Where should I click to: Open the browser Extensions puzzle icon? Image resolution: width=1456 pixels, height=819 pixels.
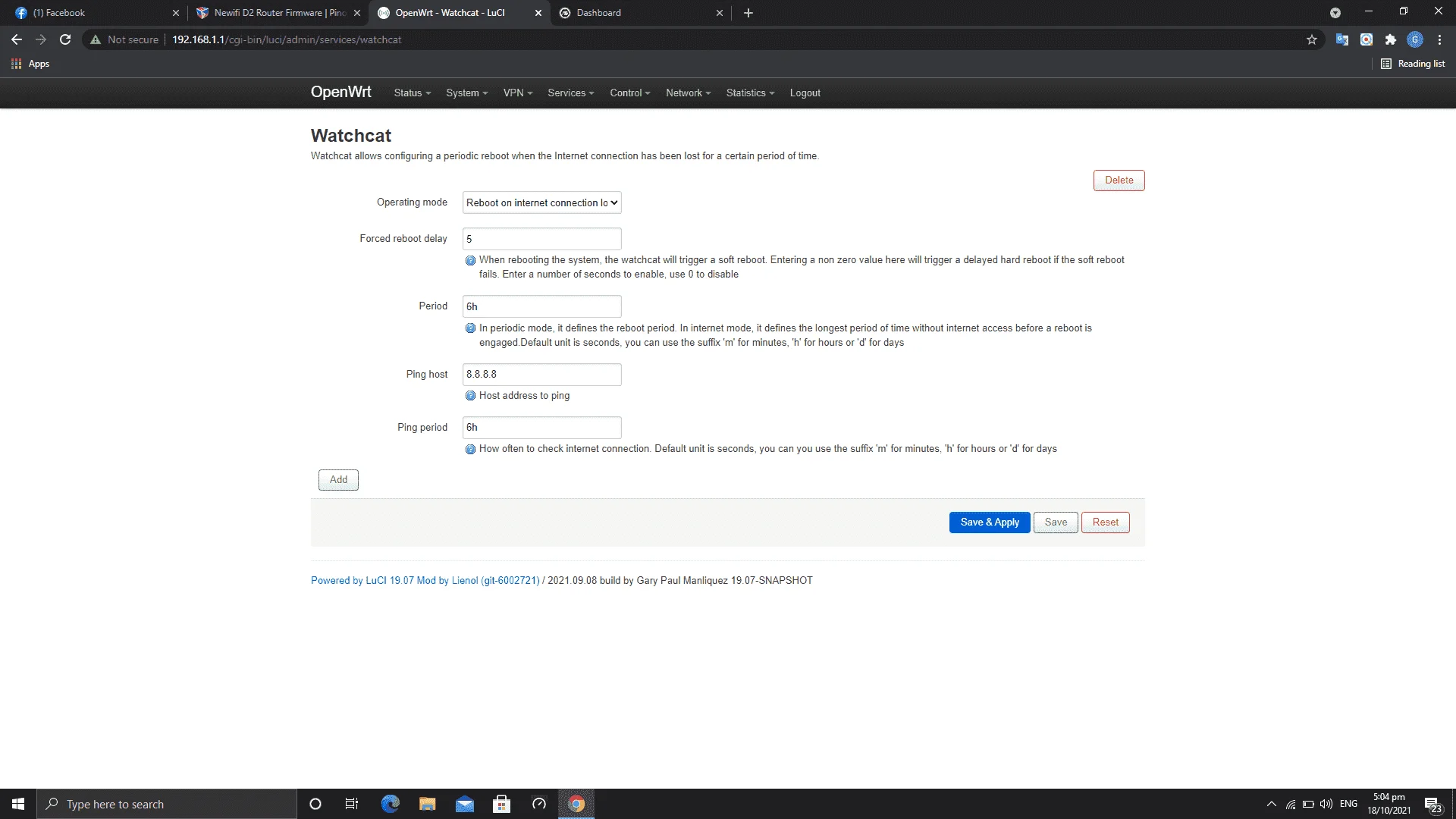[x=1390, y=39]
